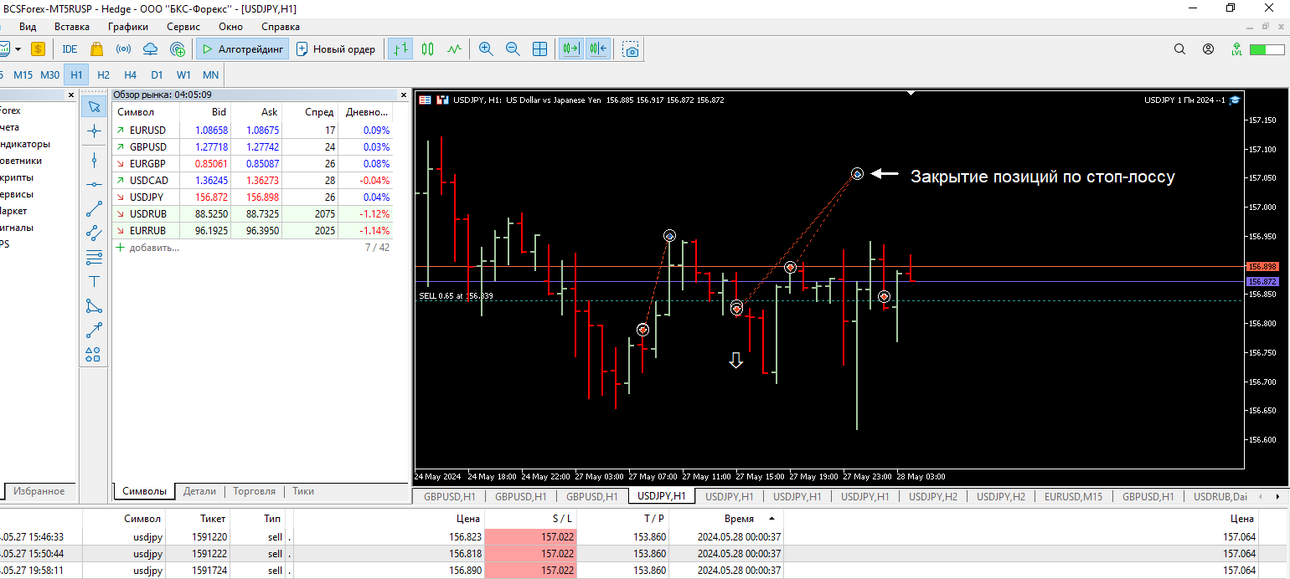1290x579 pixels.
Task: Switch to the Торговля tab in Market Watch
Action: coord(254,491)
